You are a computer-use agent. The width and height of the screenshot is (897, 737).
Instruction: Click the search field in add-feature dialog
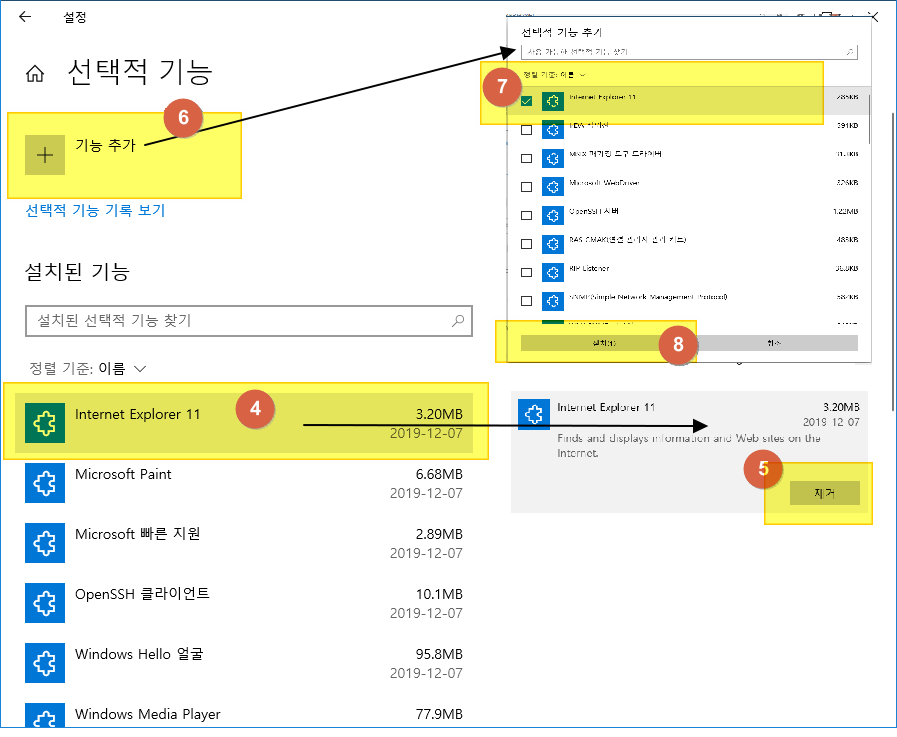coord(689,52)
